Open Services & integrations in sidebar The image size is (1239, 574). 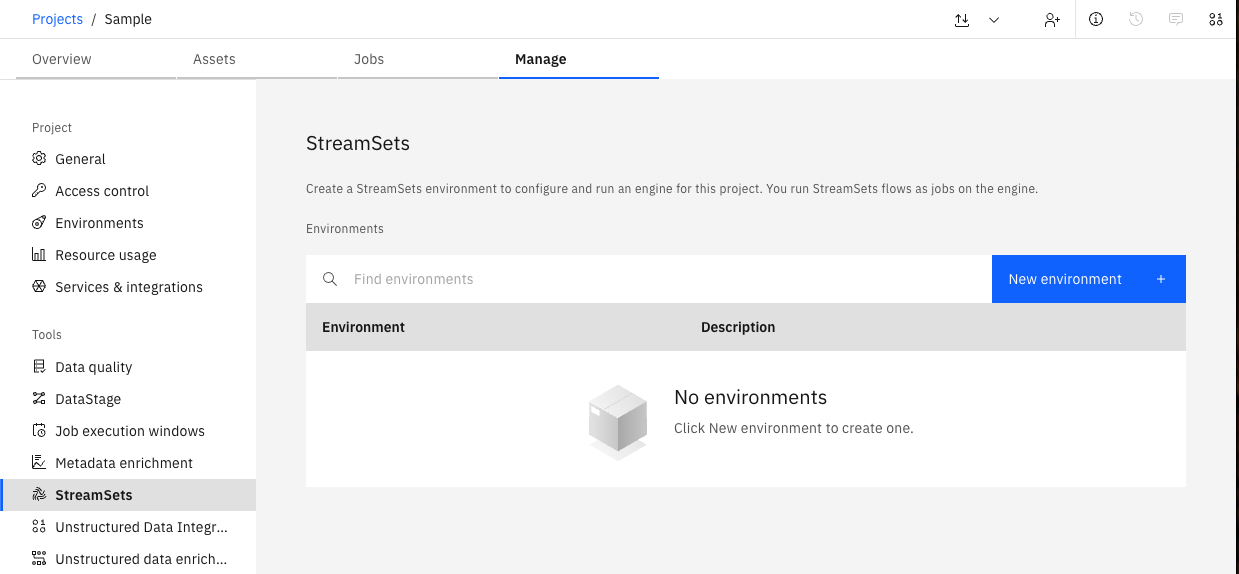(128, 287)
